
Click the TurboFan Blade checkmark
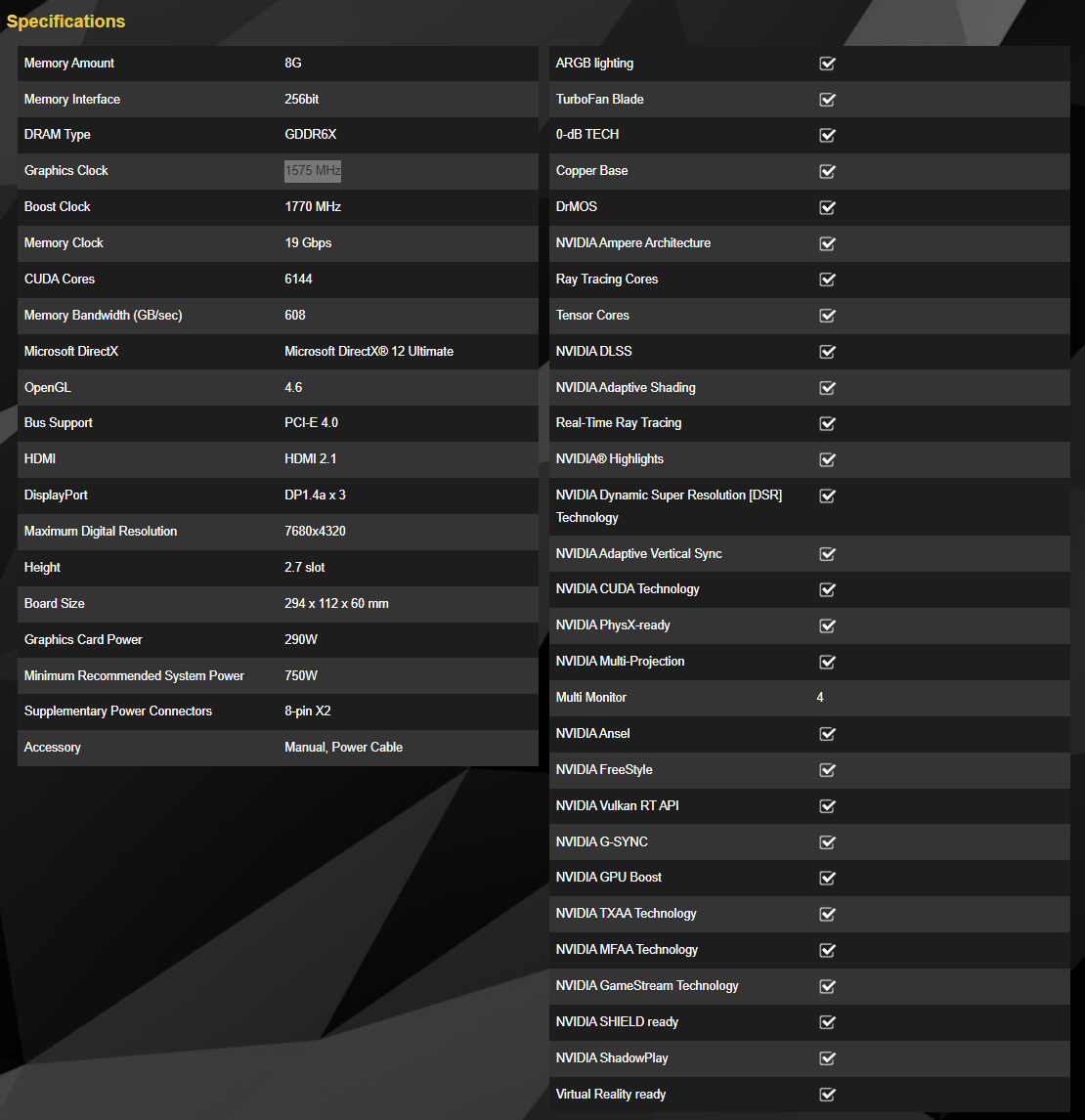pos(827,100)
